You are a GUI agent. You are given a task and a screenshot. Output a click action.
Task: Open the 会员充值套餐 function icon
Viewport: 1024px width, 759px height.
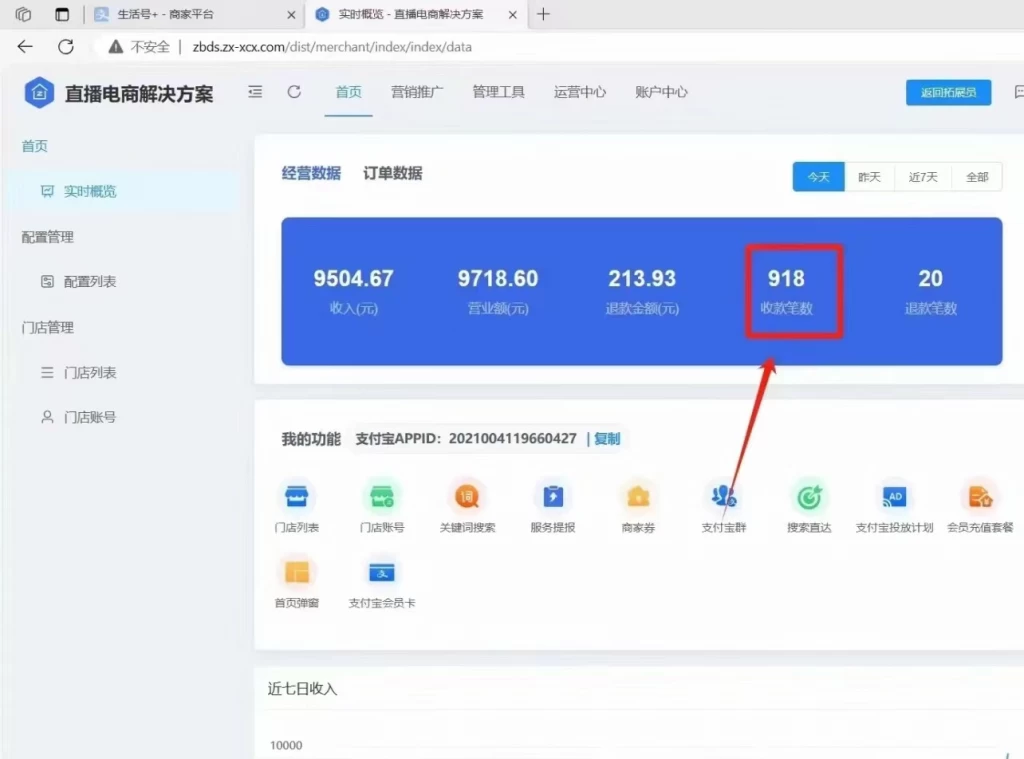(980, 497)
